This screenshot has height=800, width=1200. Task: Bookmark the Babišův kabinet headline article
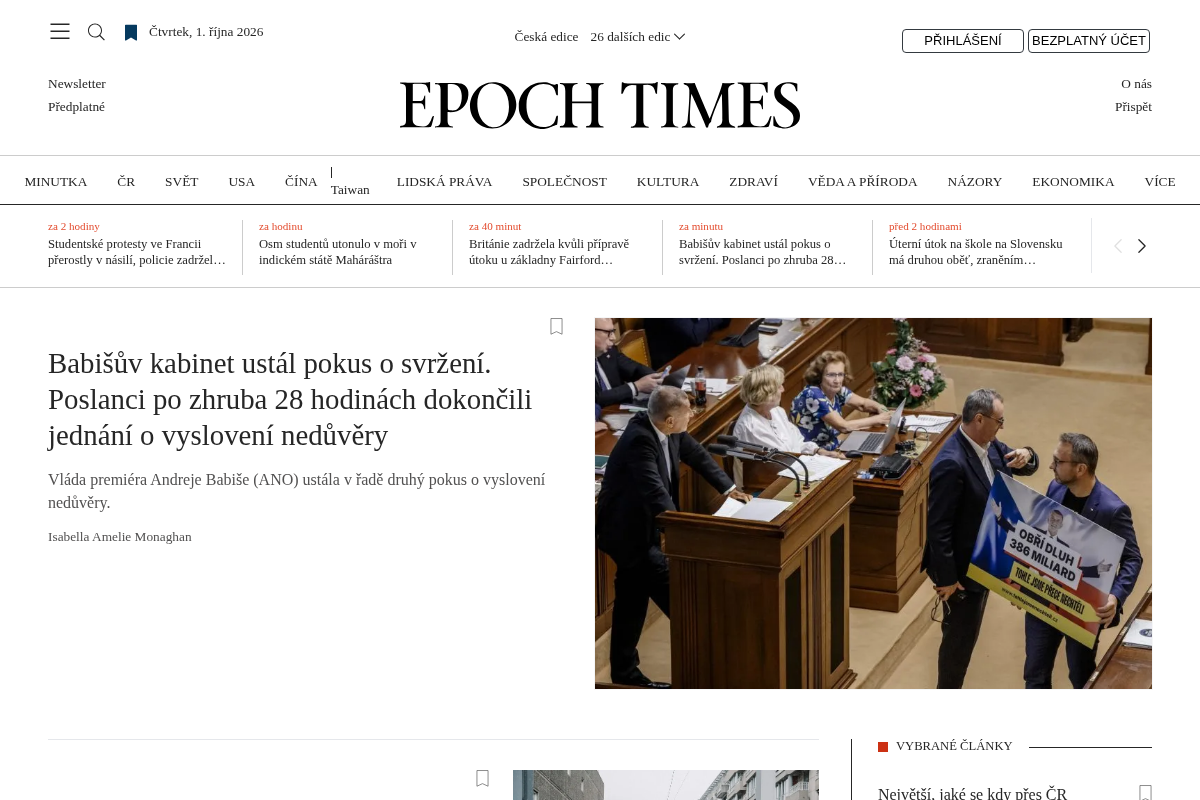(x=557, y=326)
